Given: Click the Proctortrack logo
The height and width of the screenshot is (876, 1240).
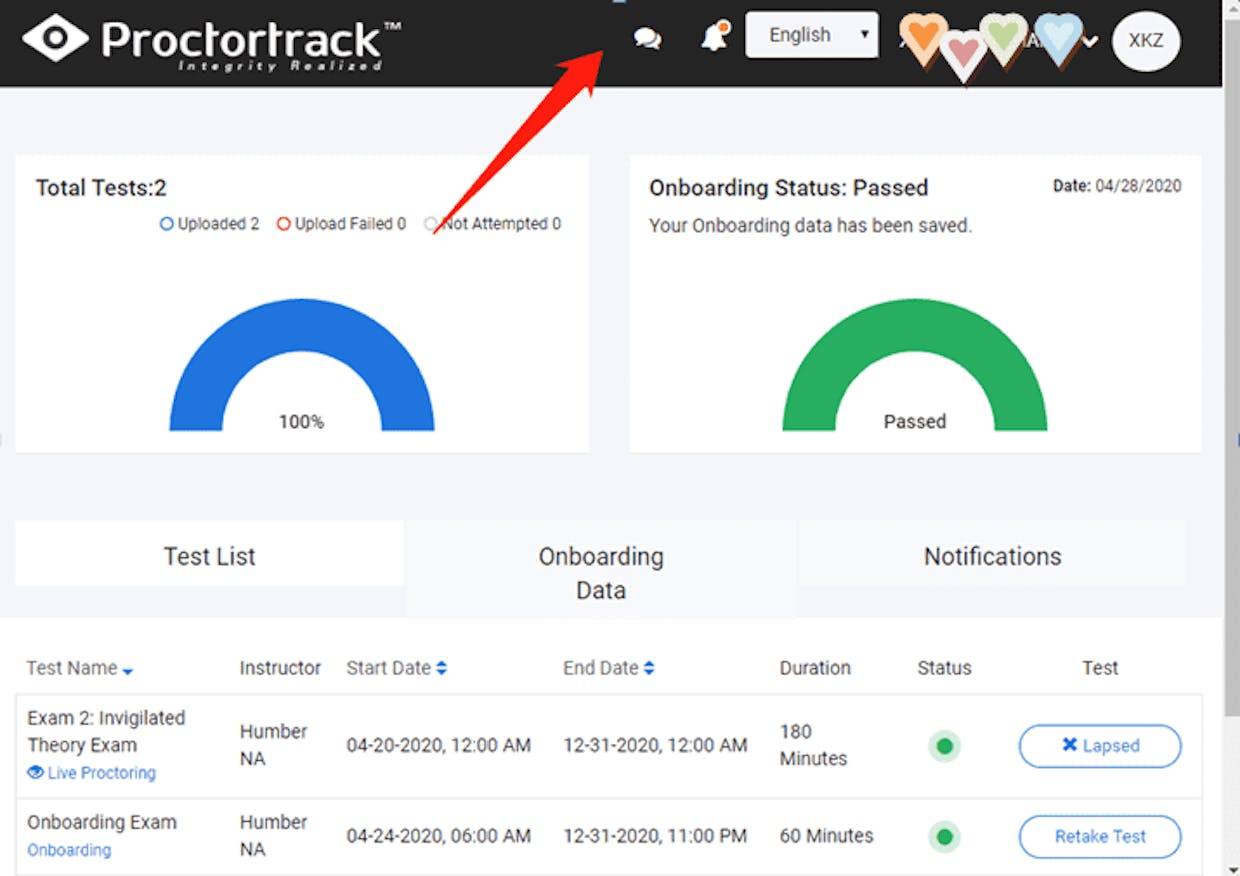Looking at the screenshot, I should (211, 41).
